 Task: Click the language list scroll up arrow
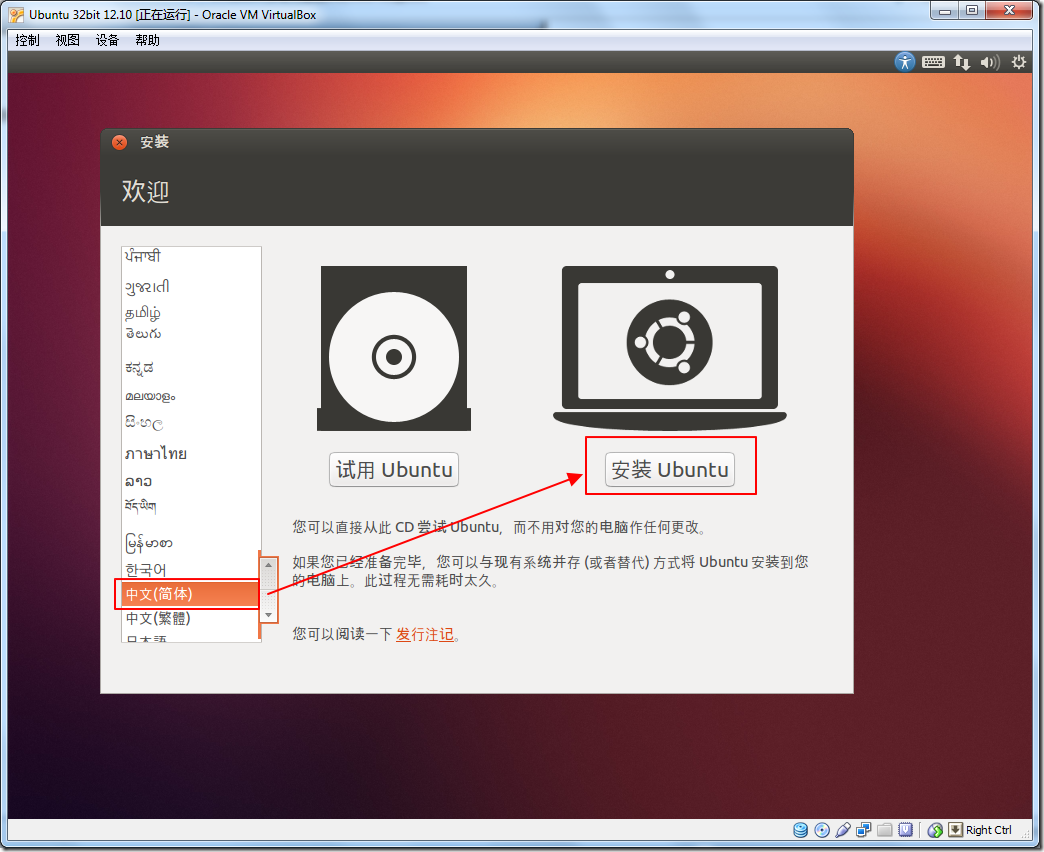click(x=268, y=565)
